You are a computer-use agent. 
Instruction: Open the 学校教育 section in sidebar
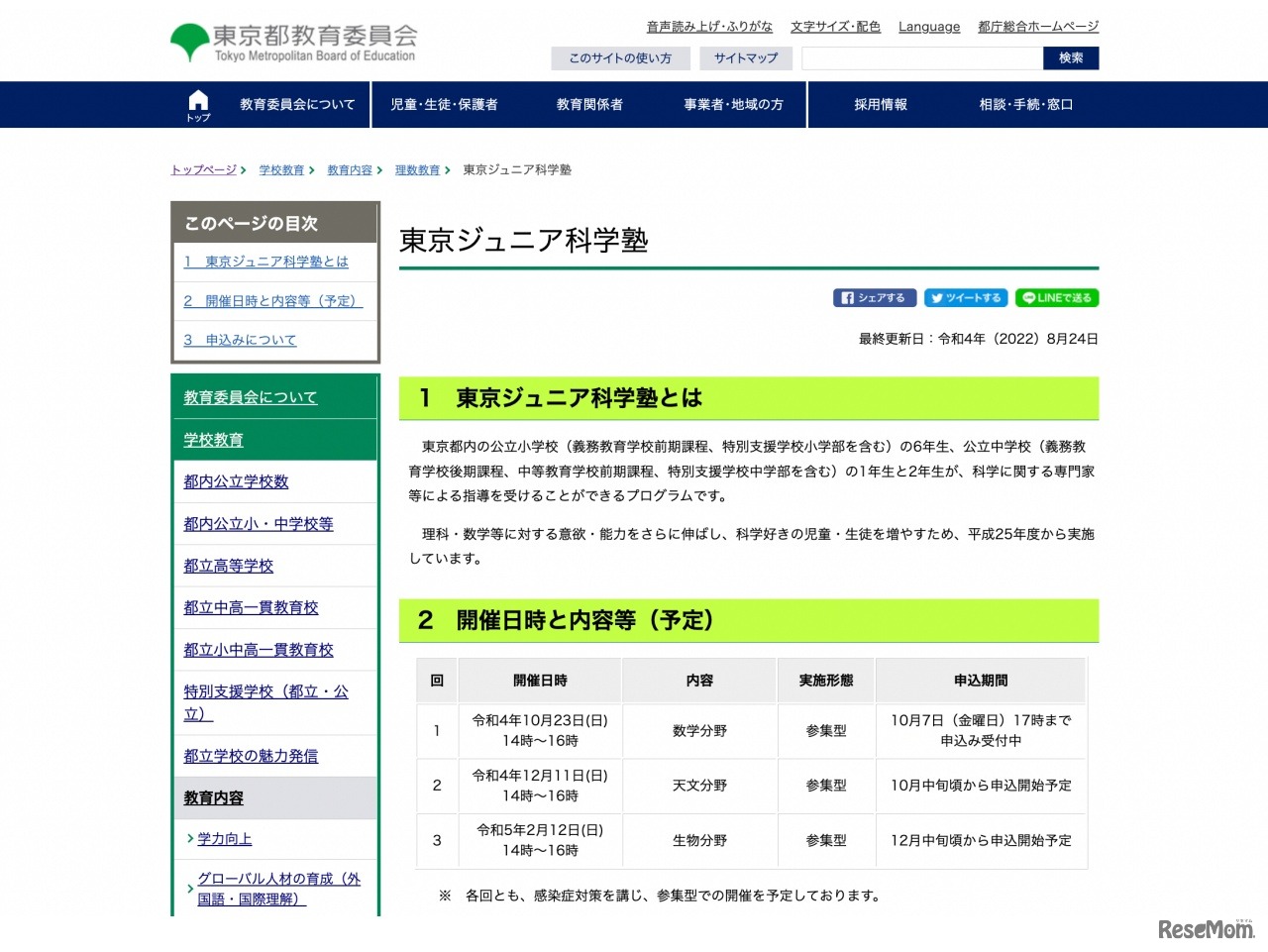click(212, 439)
